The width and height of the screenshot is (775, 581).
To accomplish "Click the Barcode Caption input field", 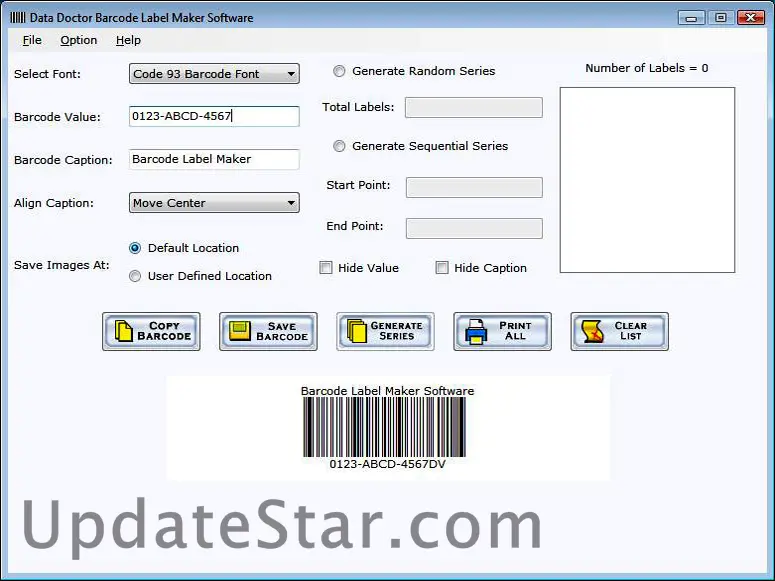I will [214, 159].
